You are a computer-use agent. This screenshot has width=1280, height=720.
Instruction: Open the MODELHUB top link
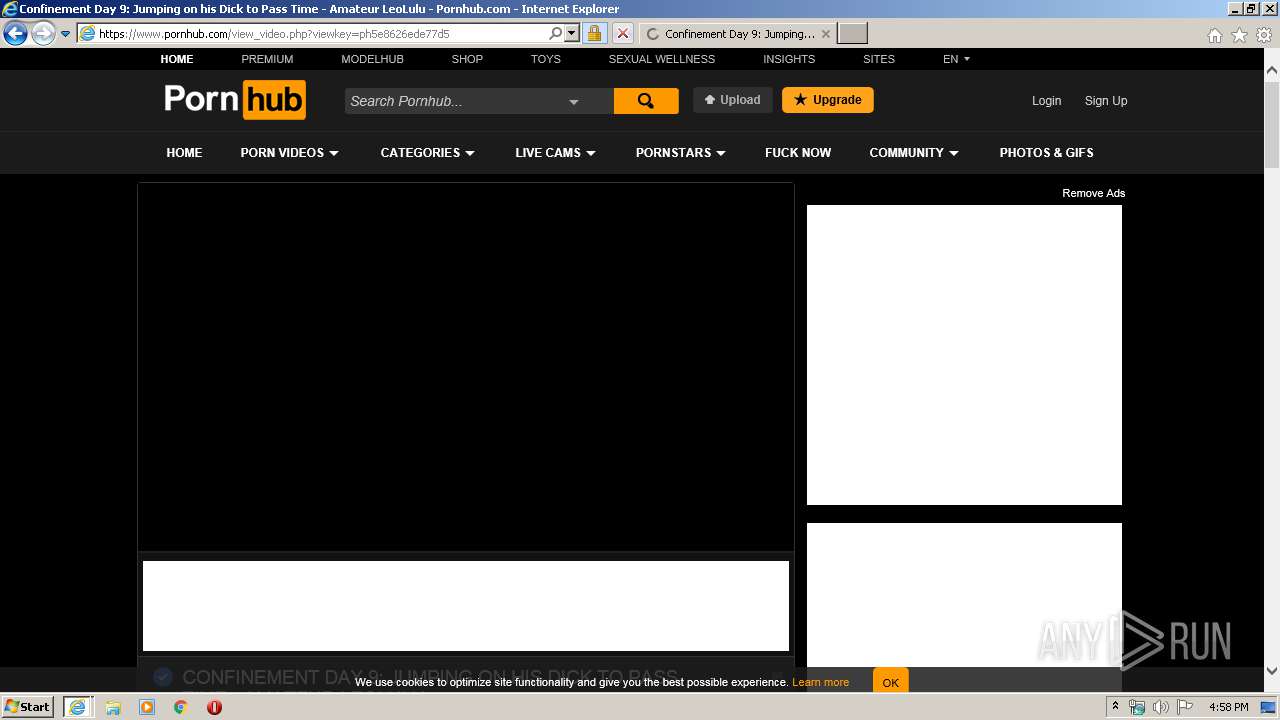[x=372, y=59]
